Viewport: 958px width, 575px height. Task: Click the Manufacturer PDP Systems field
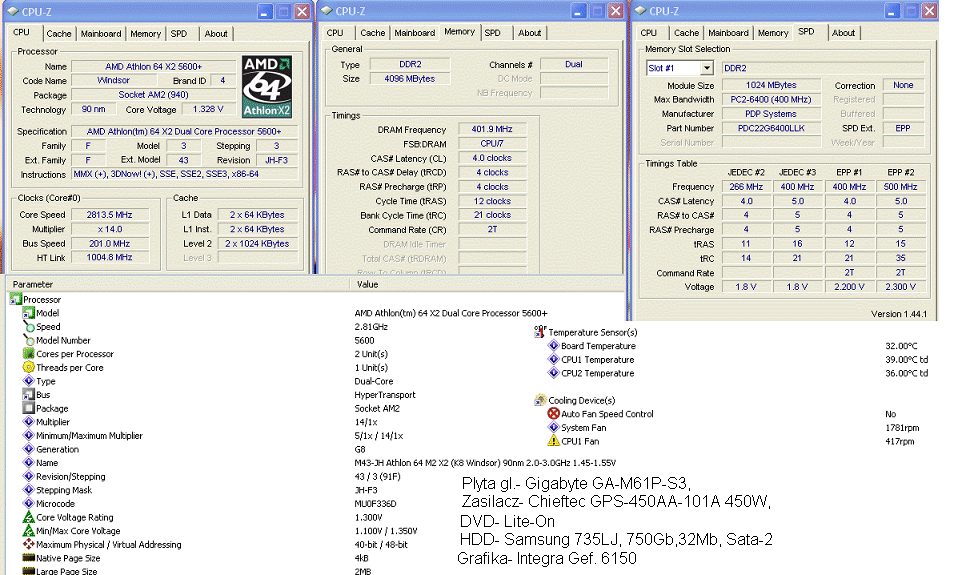[x=771, y=114]
